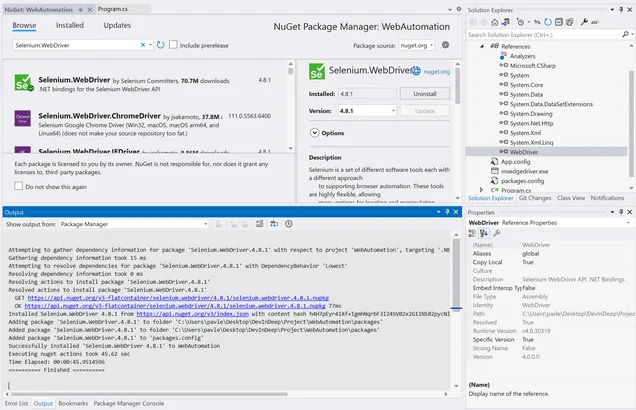636x410 pixels.
Task: Click the search magnifier in Solution Explorer
Action: pos(625,35)
